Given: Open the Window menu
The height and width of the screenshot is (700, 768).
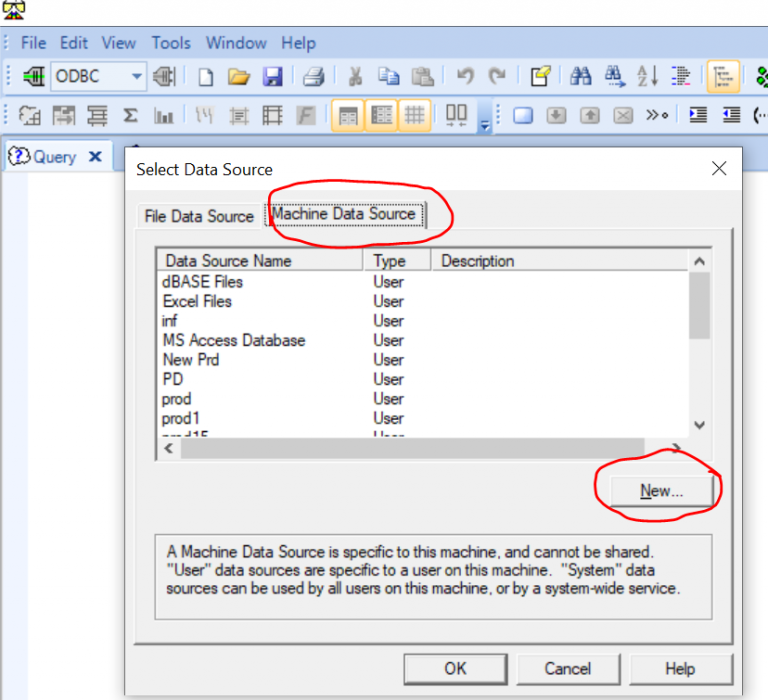Looking at the screenshot, I should (236, 43).
